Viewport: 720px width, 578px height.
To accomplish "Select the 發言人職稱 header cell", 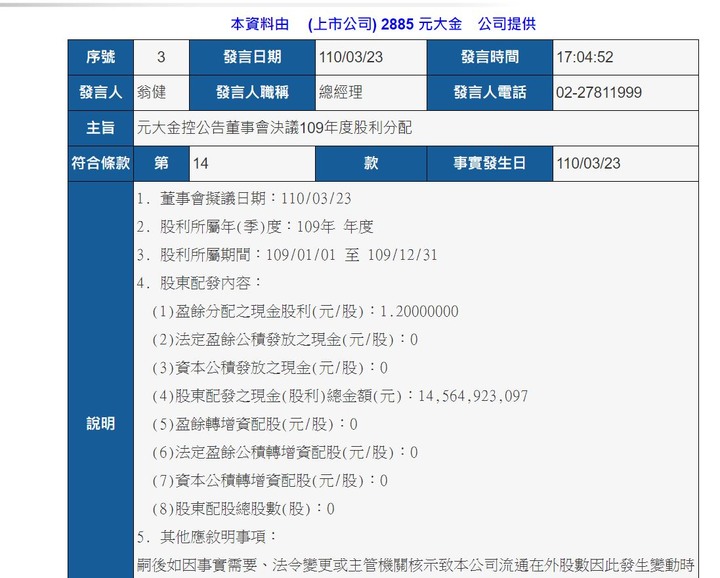I will click(x=252, y=93).
